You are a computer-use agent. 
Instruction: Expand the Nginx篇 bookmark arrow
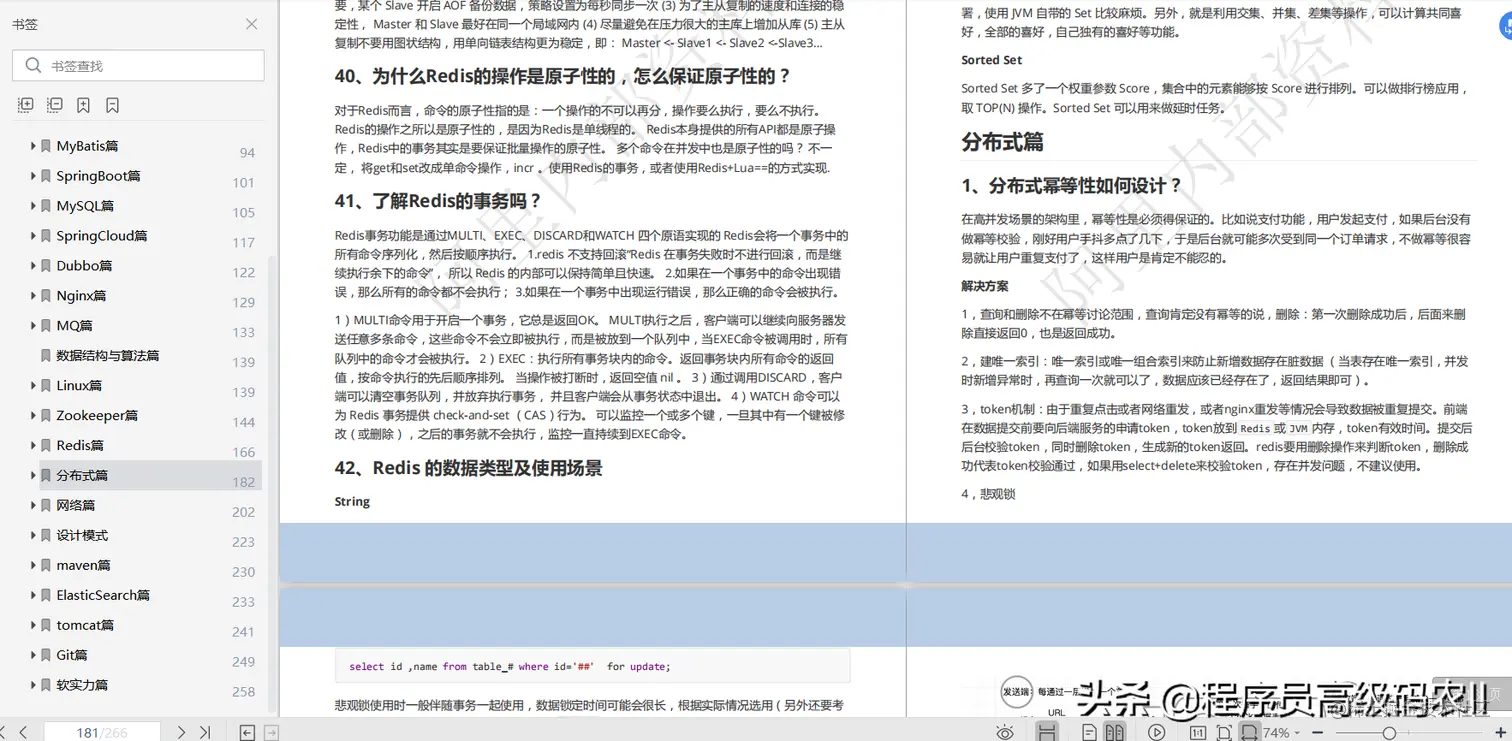tap(33, 296)
